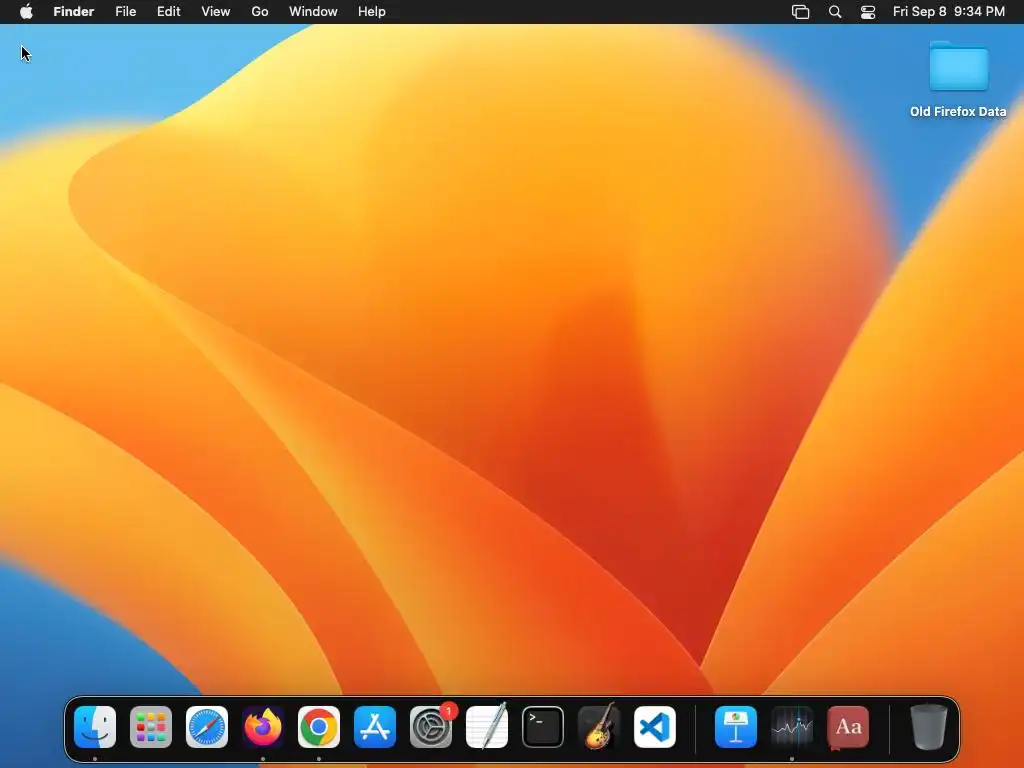This screenshot has width=1024, height=768.
Task: Open Google Chrome from the Dock
Action: (x=319, y=727)
